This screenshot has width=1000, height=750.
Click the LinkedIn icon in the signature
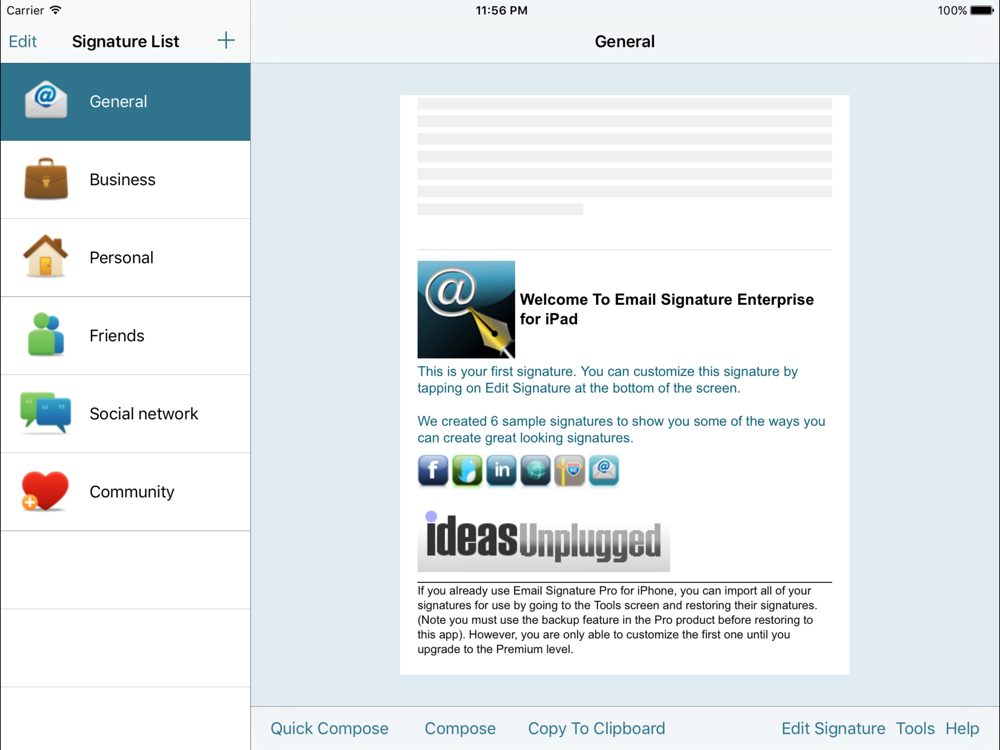(501, 471)
